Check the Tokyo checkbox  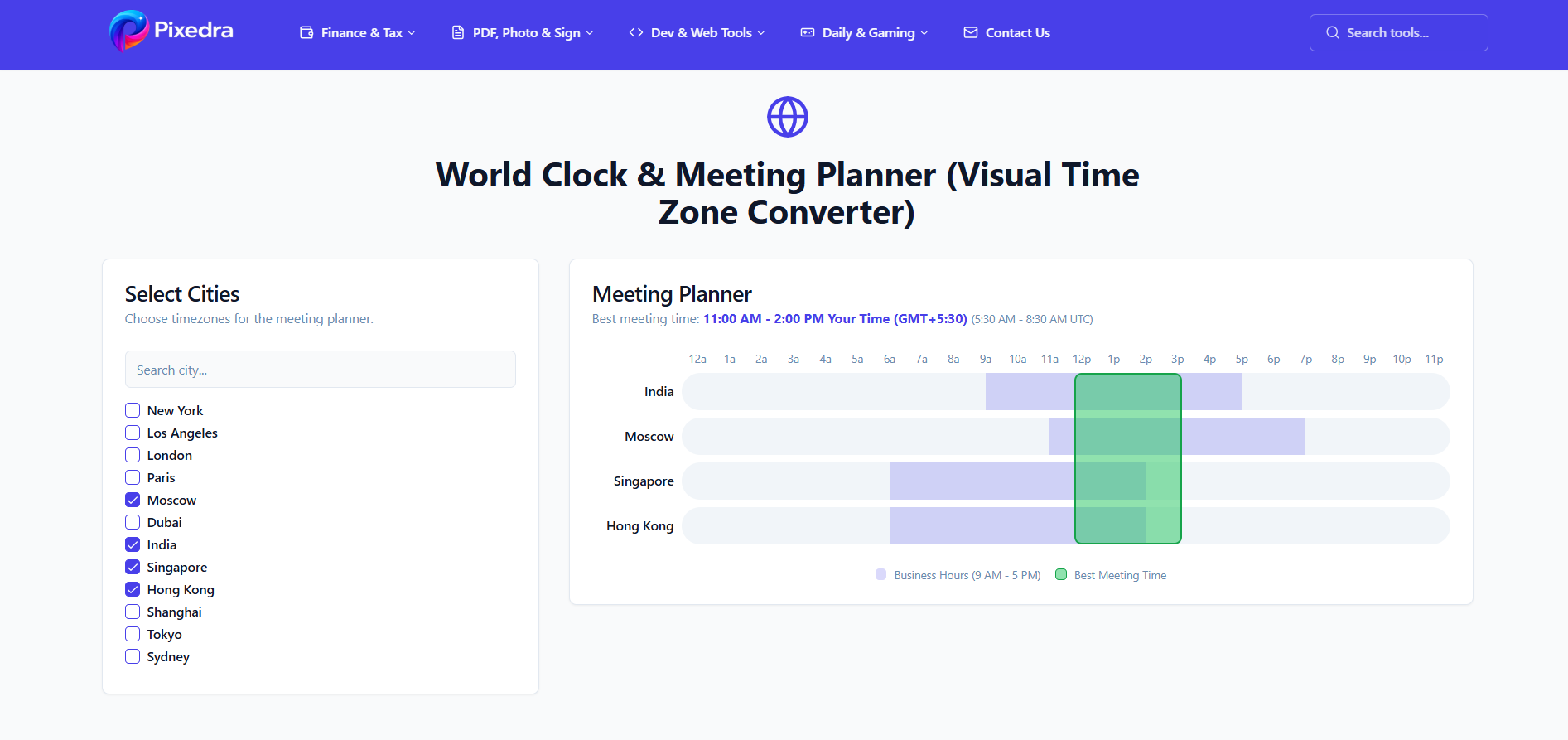133,634
